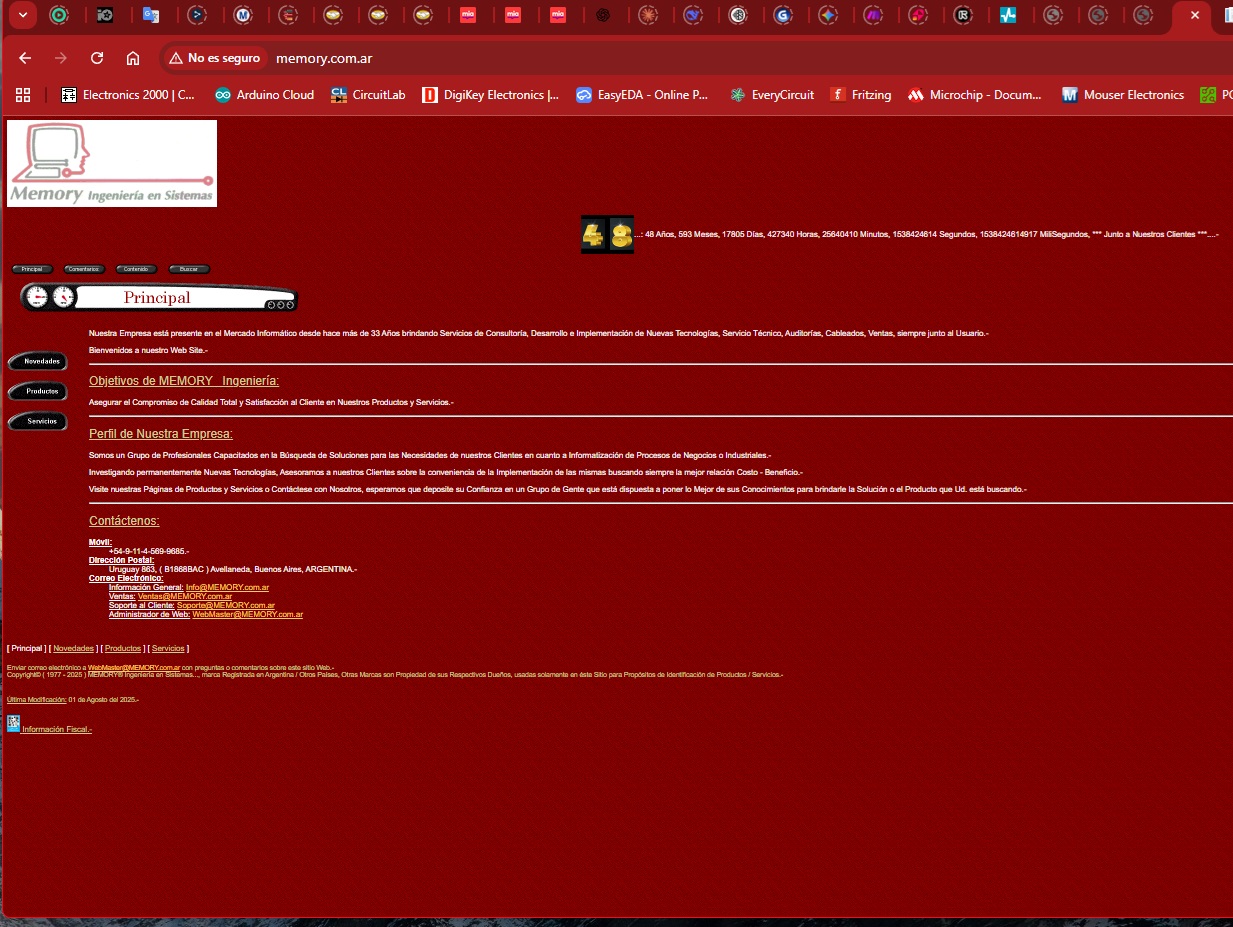Open the EasyEDA Online bookmark
1233x927 pixels.
(643, 95)
